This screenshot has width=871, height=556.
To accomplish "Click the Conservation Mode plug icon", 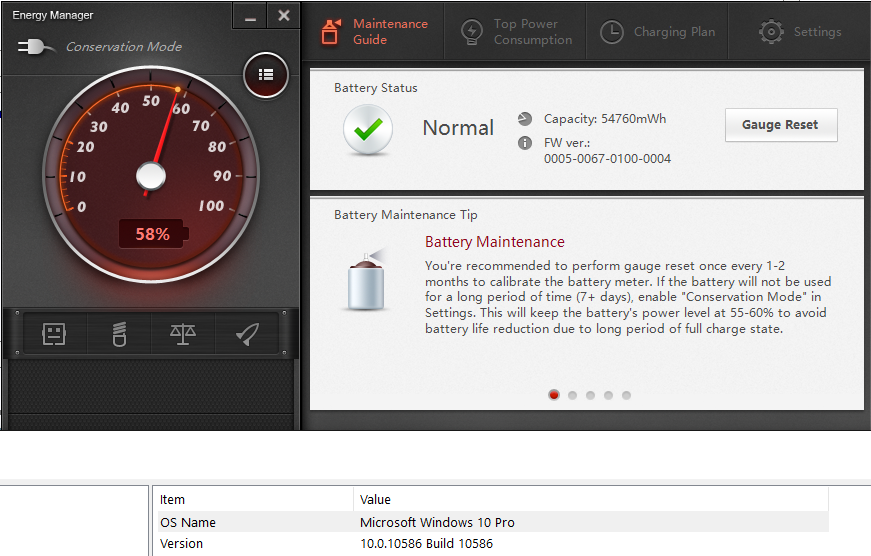I will [36, 47].
